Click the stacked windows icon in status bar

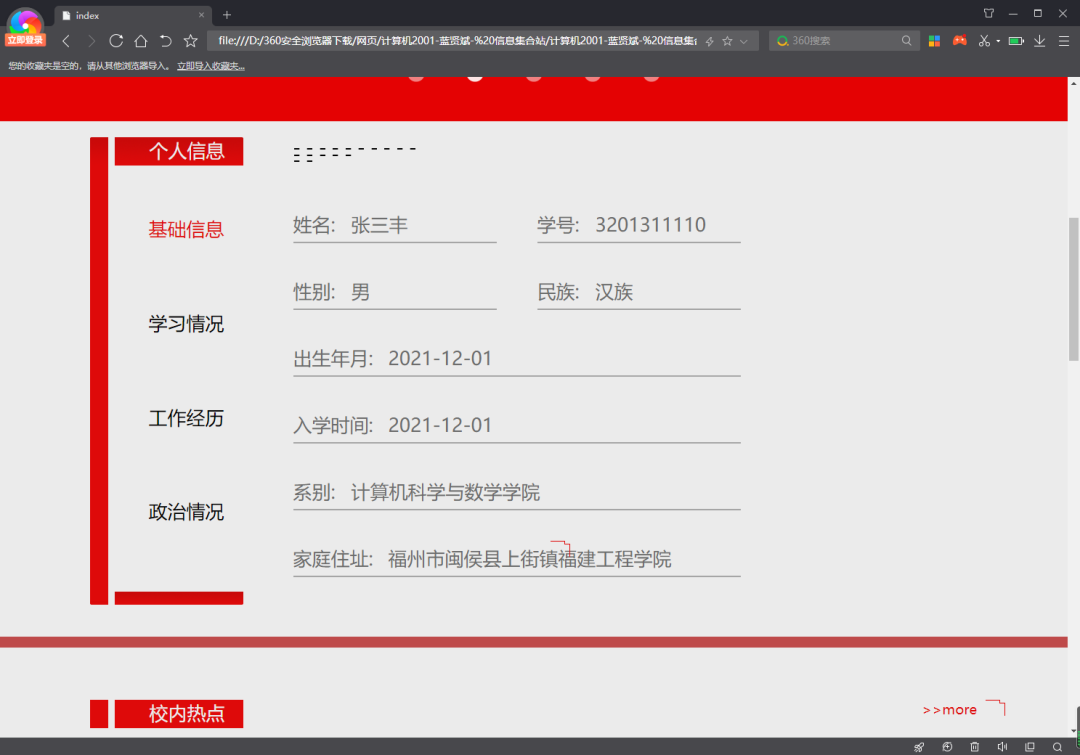[x=1030, y=747]
